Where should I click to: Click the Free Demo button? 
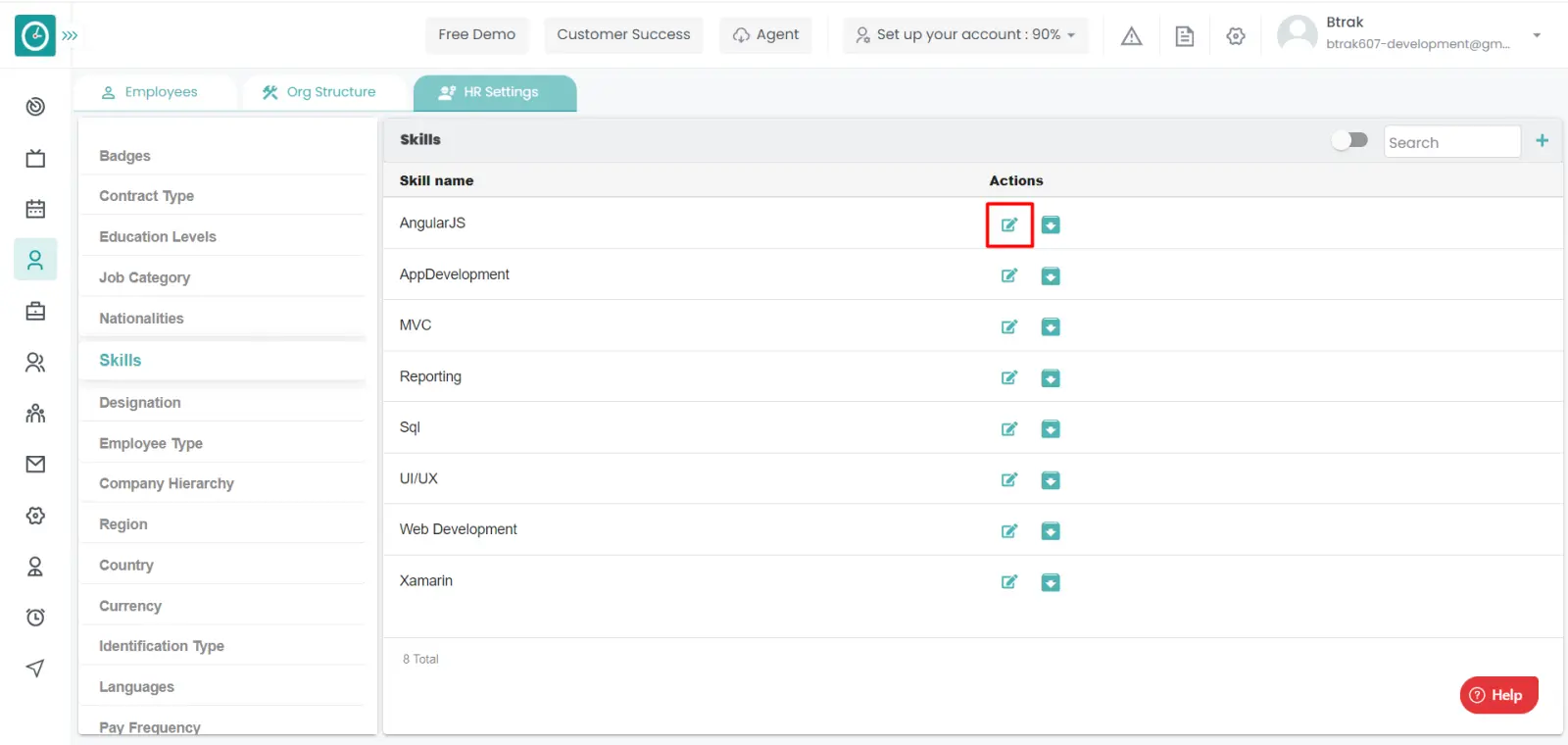[476, 35]
